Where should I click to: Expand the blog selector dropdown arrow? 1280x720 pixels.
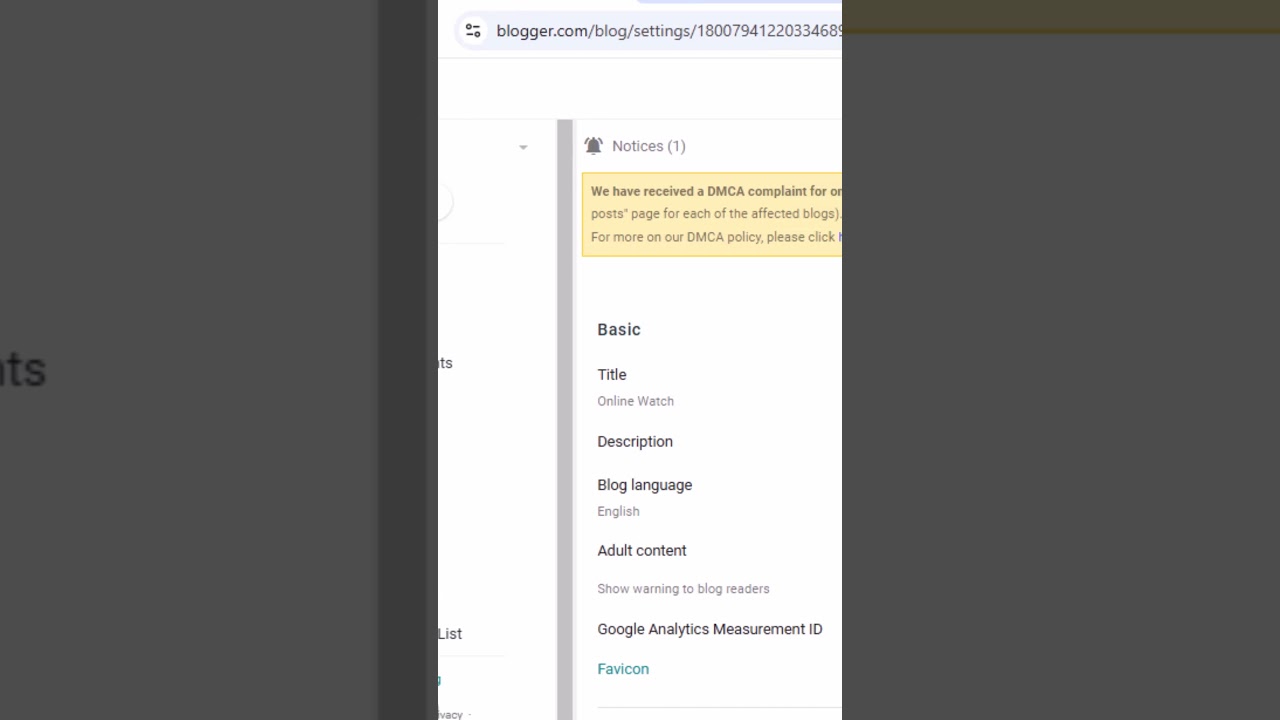523,147
